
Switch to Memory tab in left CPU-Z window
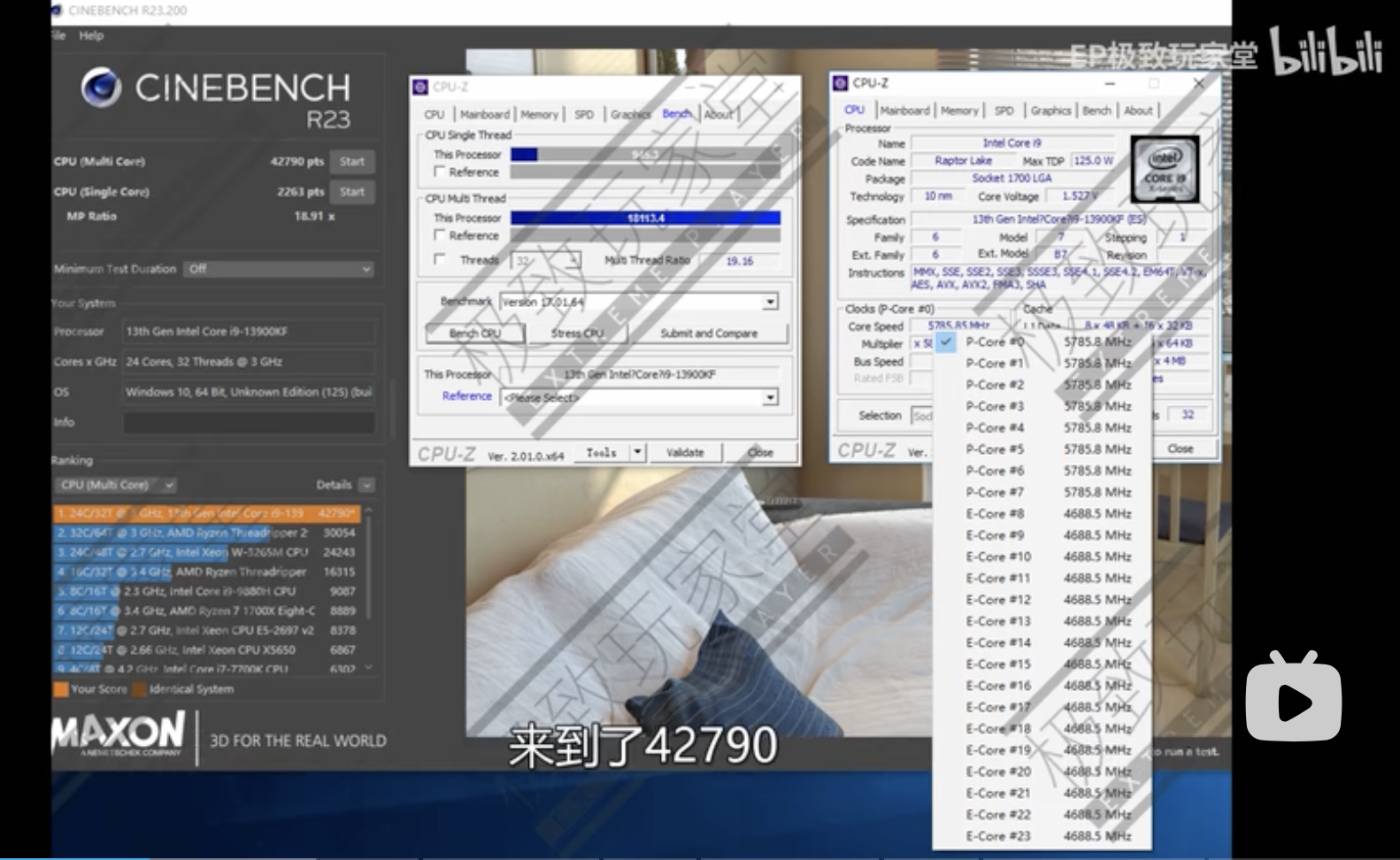coord(539,114)
